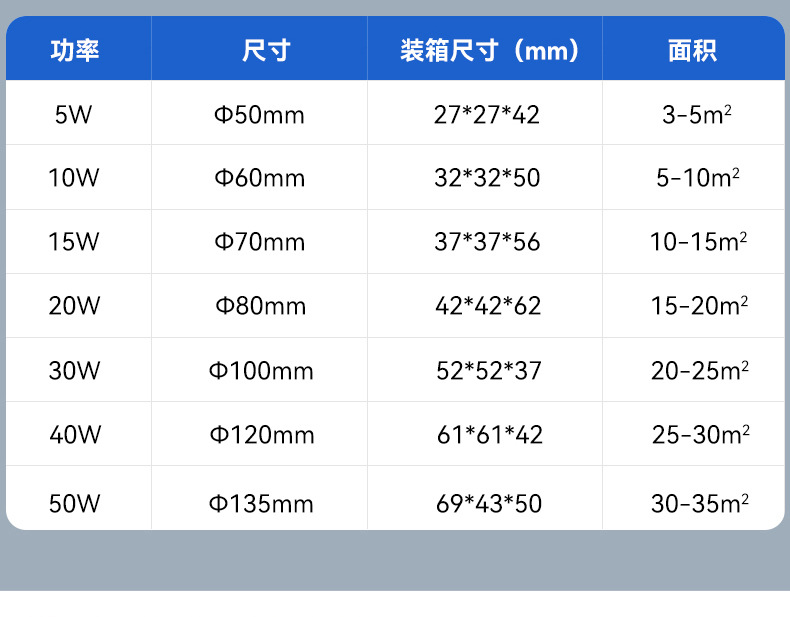
Task: Select the 20-25m² area value
Action: (x=700, y=371)
